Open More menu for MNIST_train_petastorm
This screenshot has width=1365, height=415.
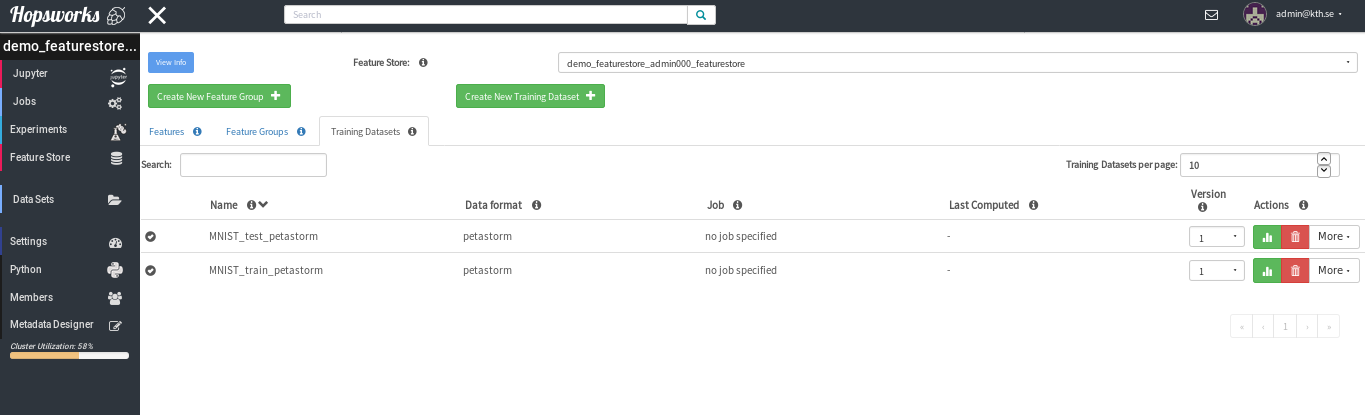click(x=1335, y=271)
